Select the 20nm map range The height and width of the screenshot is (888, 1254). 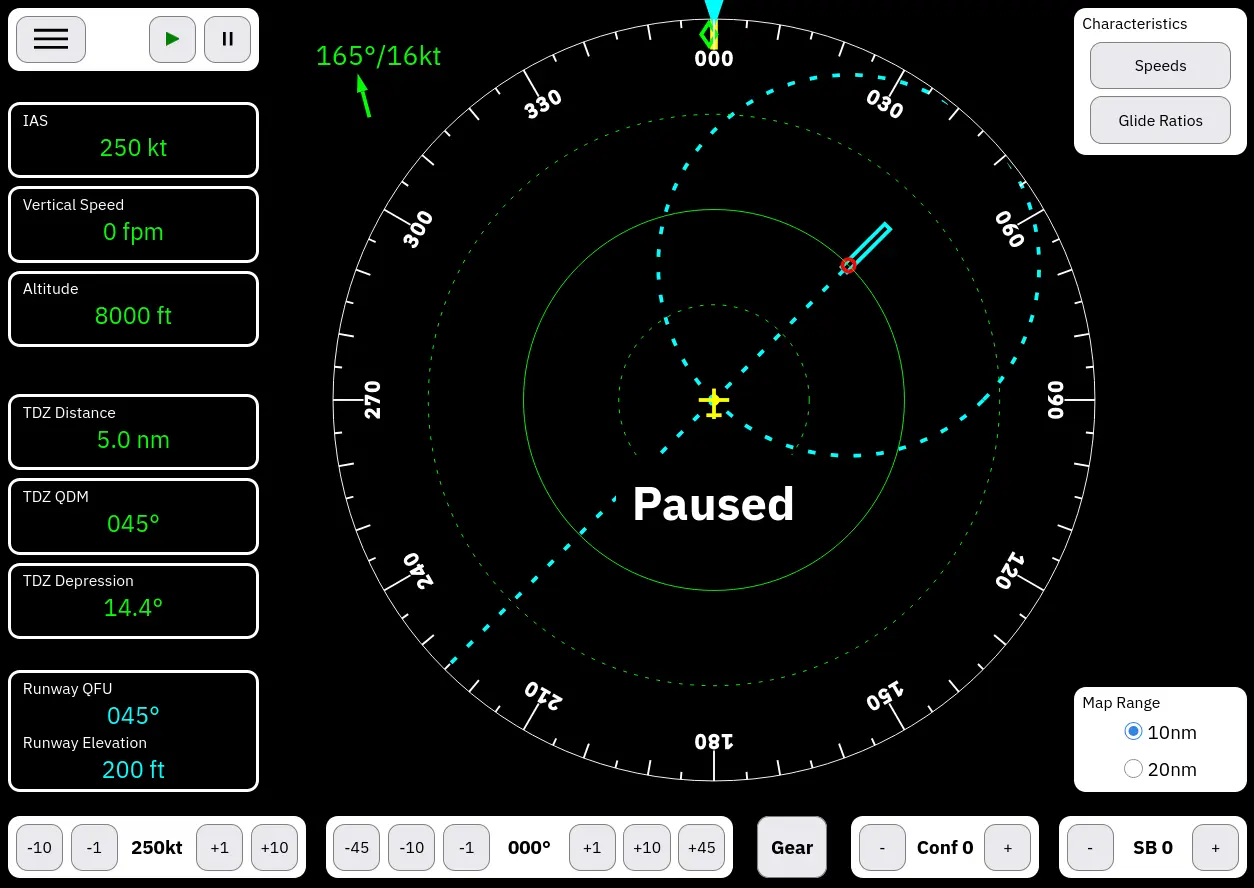[1133, 769]
